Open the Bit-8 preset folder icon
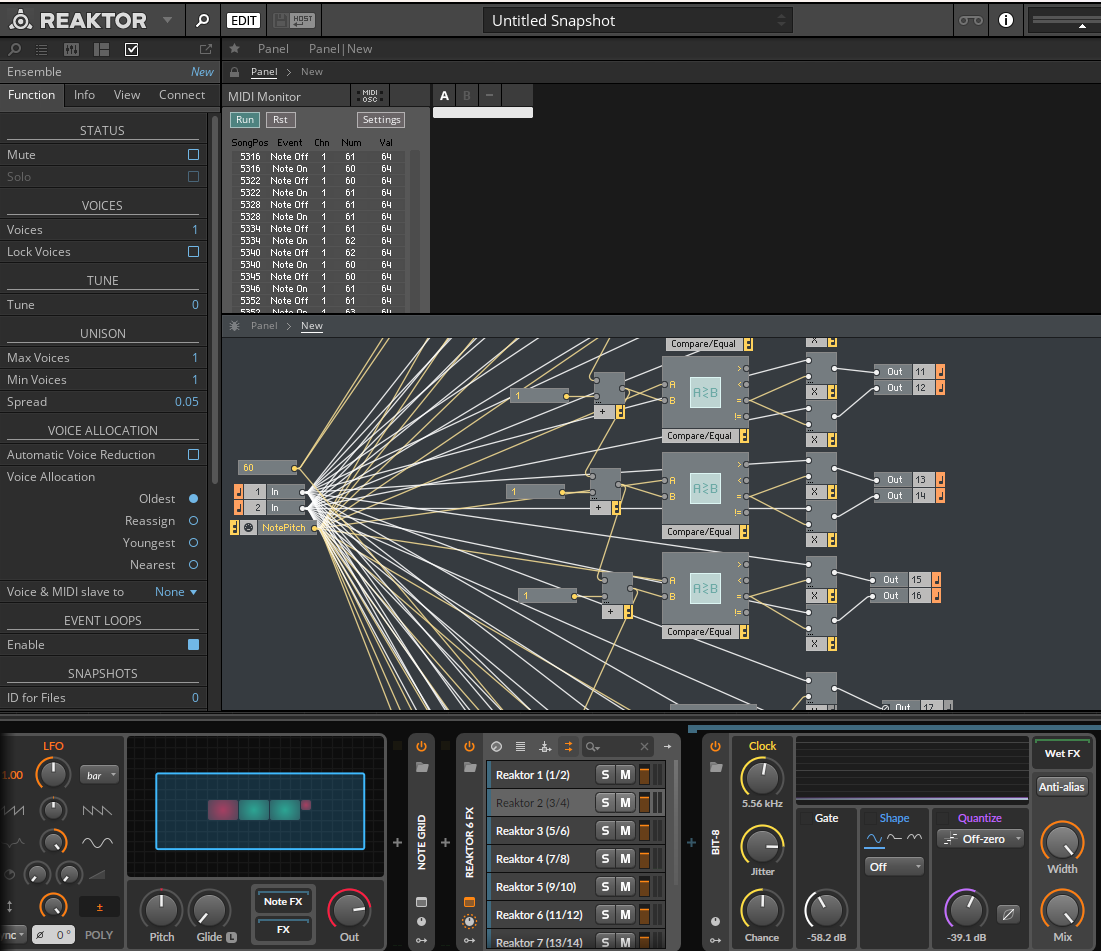 pyautogui.click(x=715, y=768)
